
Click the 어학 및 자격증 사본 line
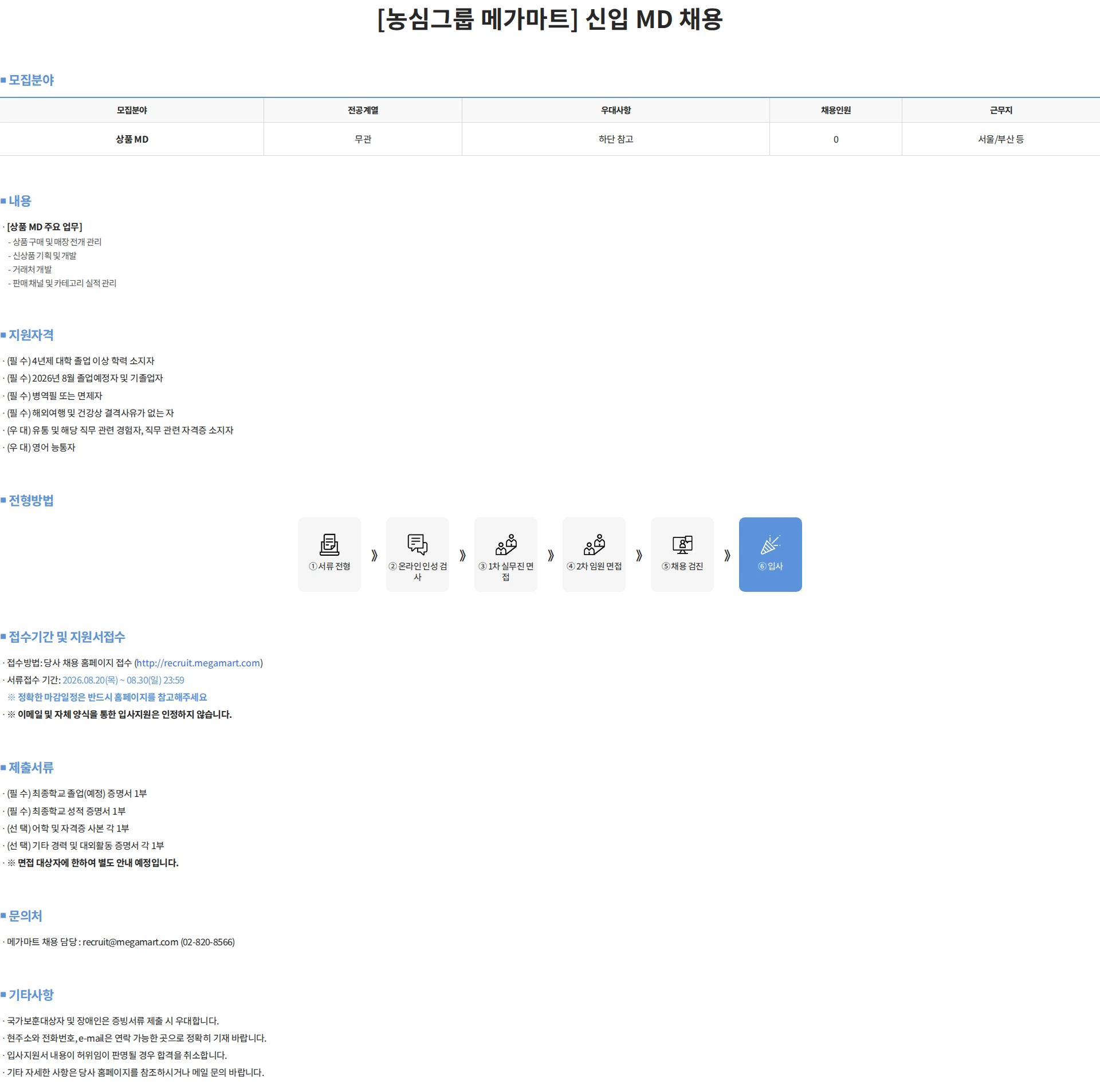(x=68, y=828)
